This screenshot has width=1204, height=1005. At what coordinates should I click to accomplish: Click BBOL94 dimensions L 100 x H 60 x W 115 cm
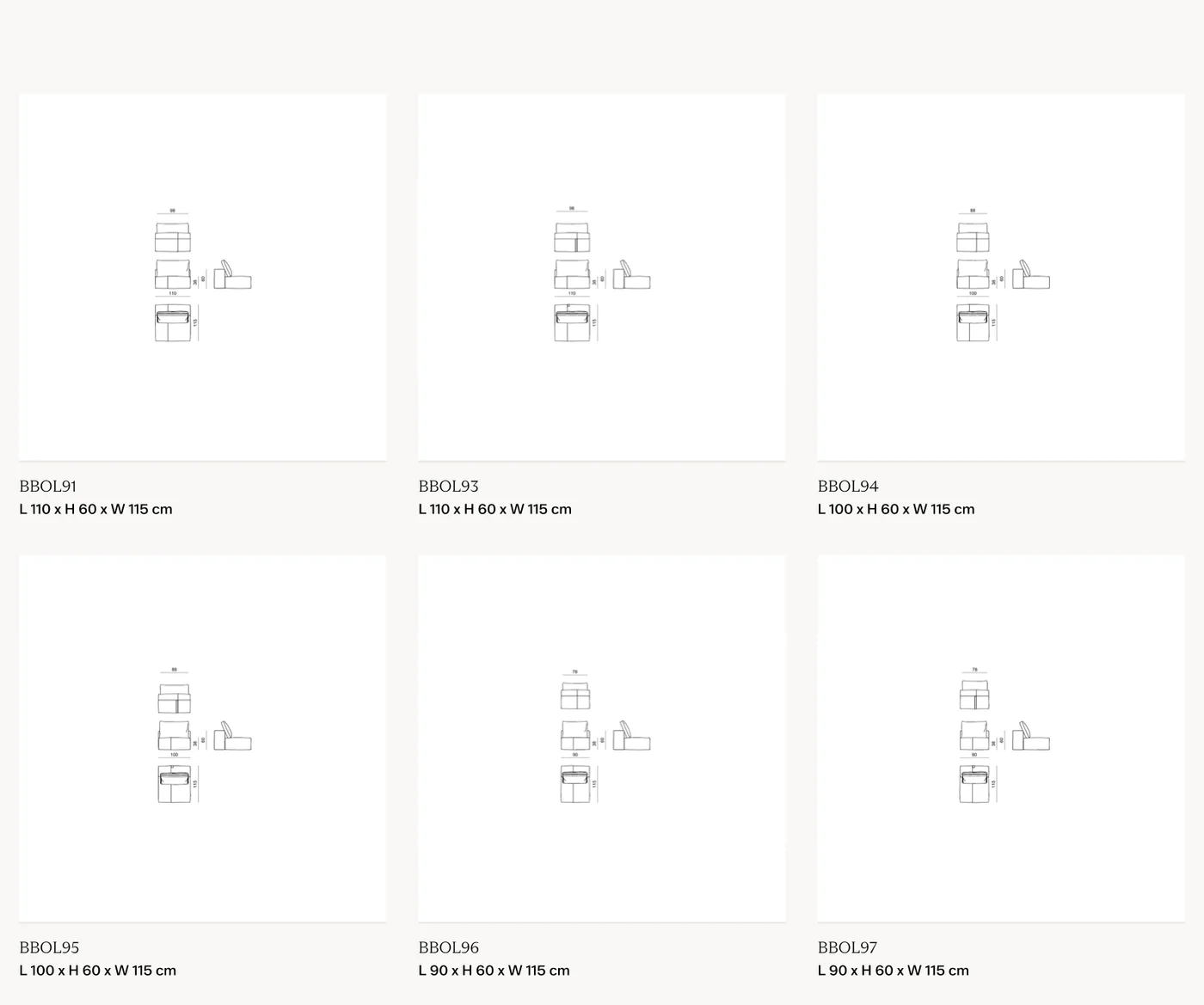(896, 509)
